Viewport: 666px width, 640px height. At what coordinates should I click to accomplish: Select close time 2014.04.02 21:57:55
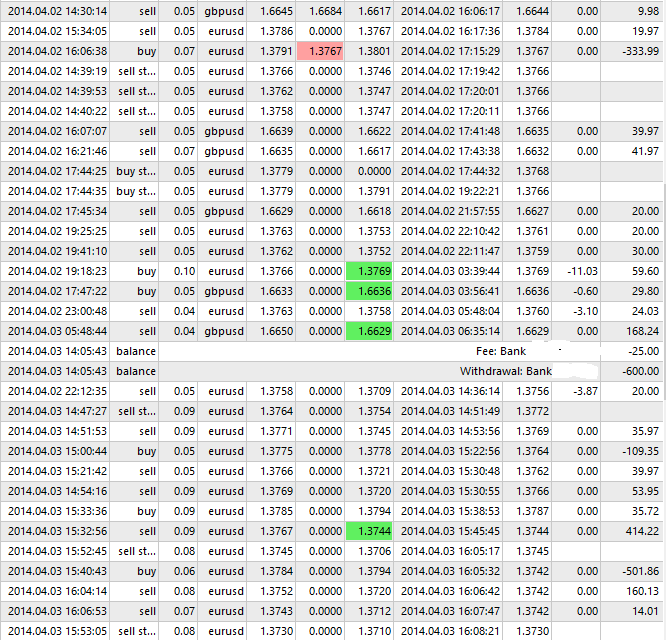point(450,211)
